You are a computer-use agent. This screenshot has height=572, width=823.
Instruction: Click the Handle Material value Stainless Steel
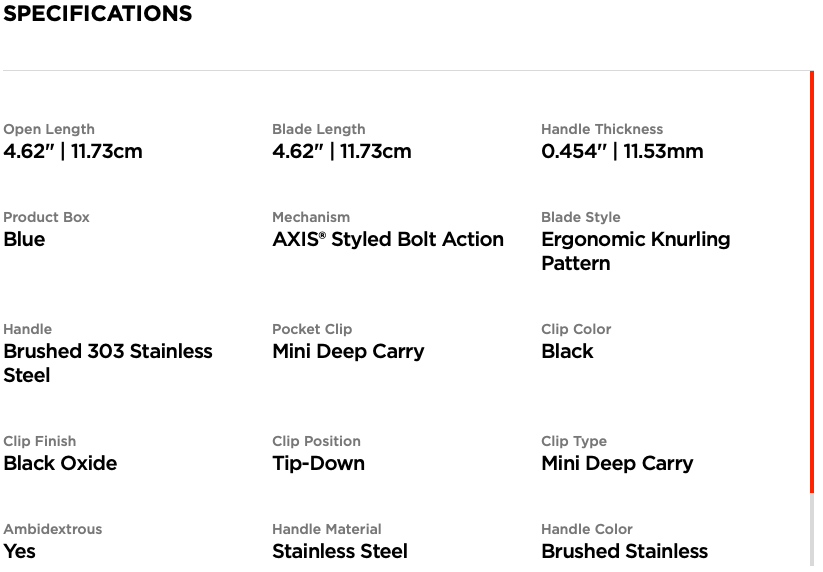[x=340, y=552]
